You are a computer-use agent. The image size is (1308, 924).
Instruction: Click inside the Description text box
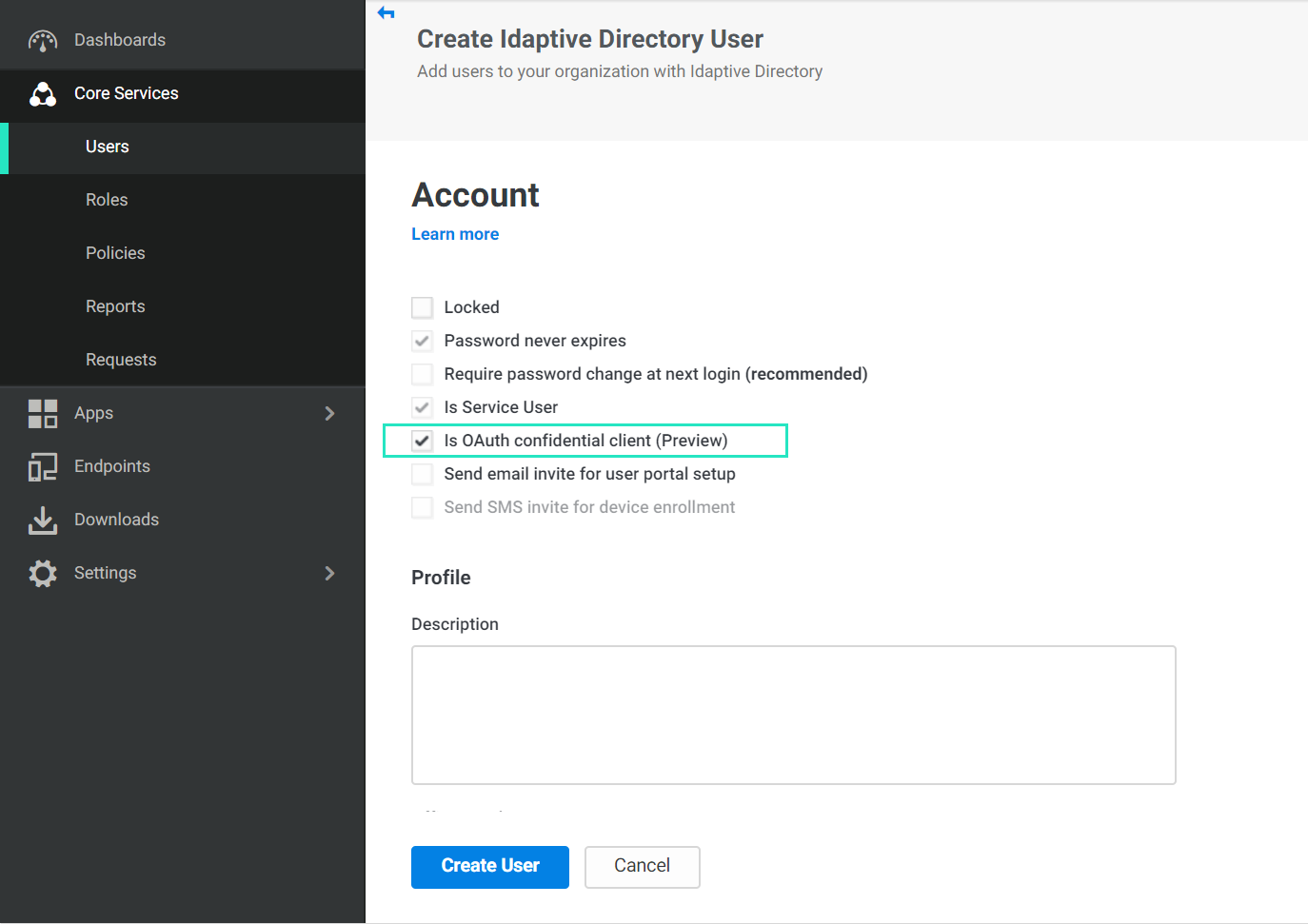click(x=794, y=716)
